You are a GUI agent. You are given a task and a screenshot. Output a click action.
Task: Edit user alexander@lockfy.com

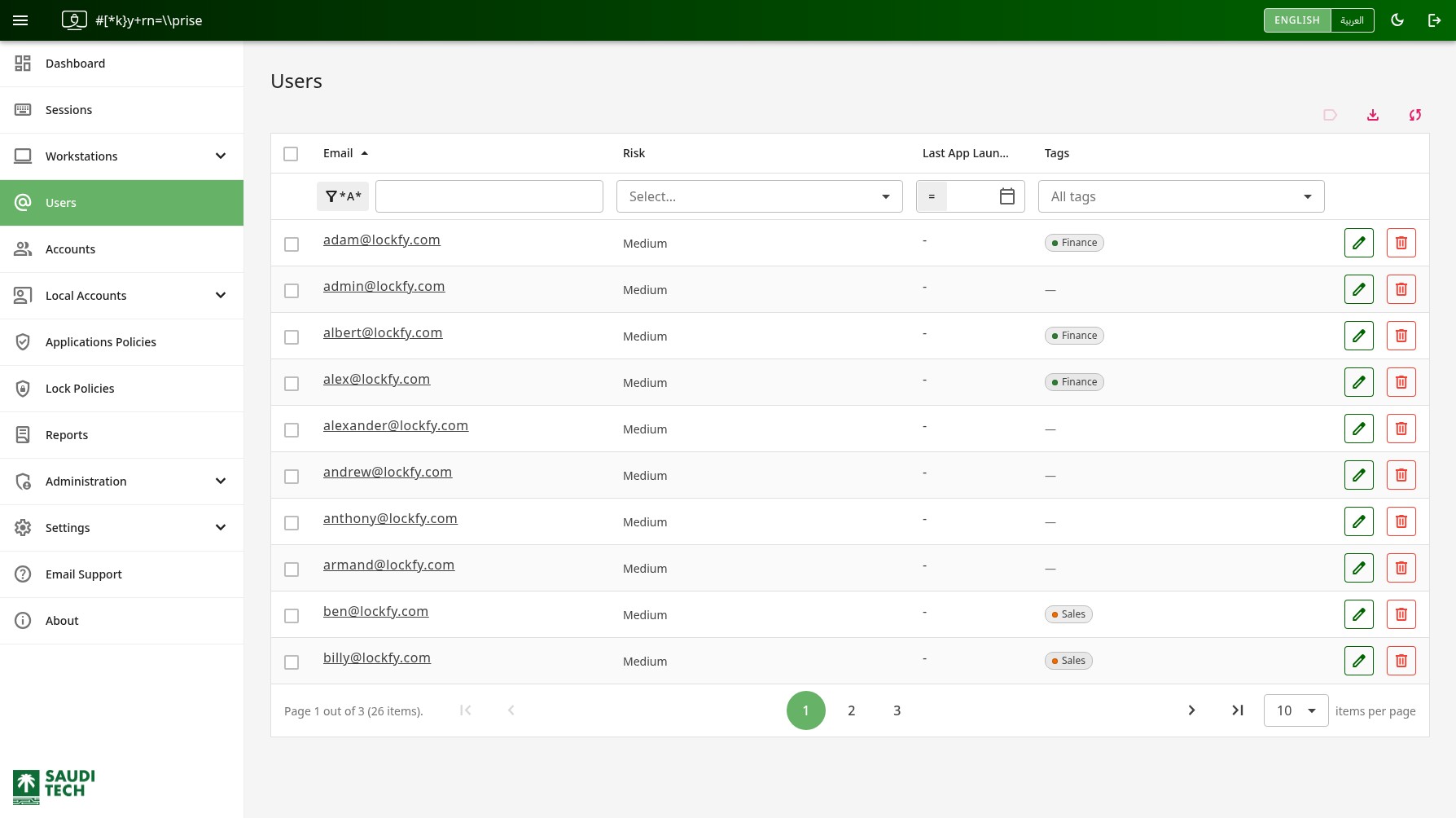(1359, 429)
